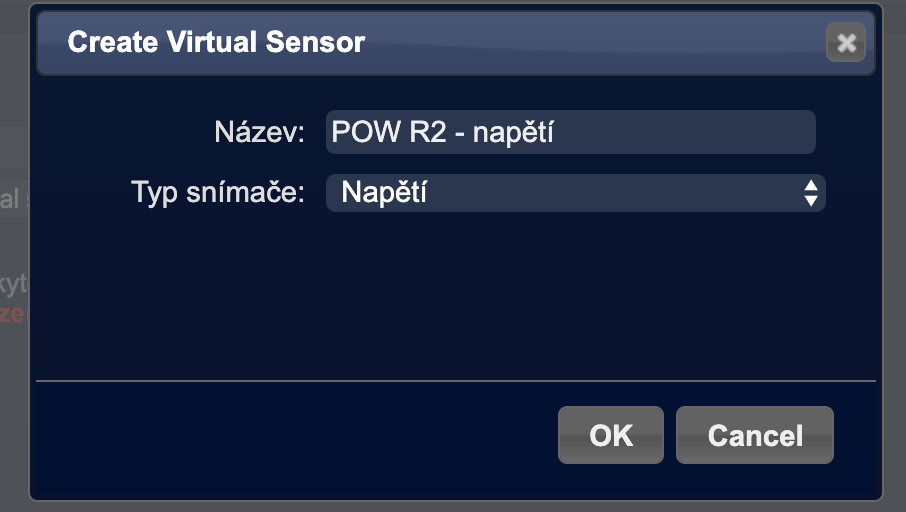Open the Typ snímače dropdown

click(x=575, y=193)
